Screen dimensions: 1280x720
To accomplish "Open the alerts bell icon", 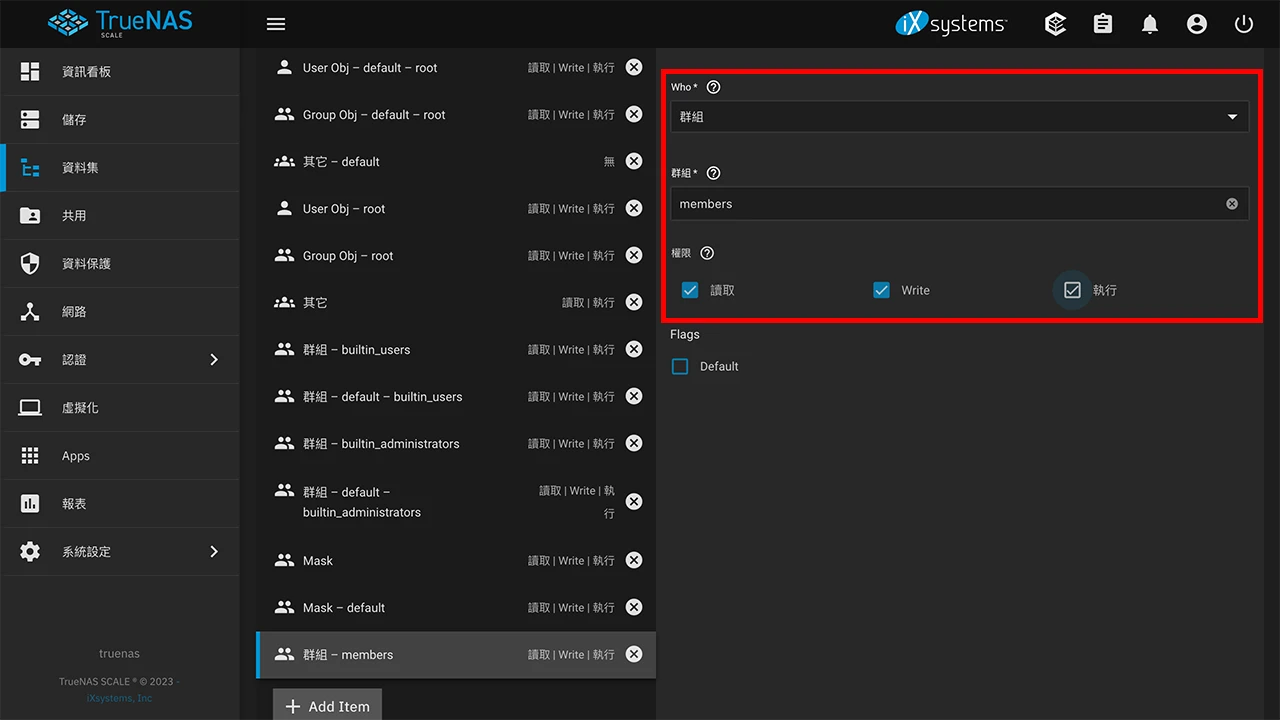I will [x=1150, y=24].
